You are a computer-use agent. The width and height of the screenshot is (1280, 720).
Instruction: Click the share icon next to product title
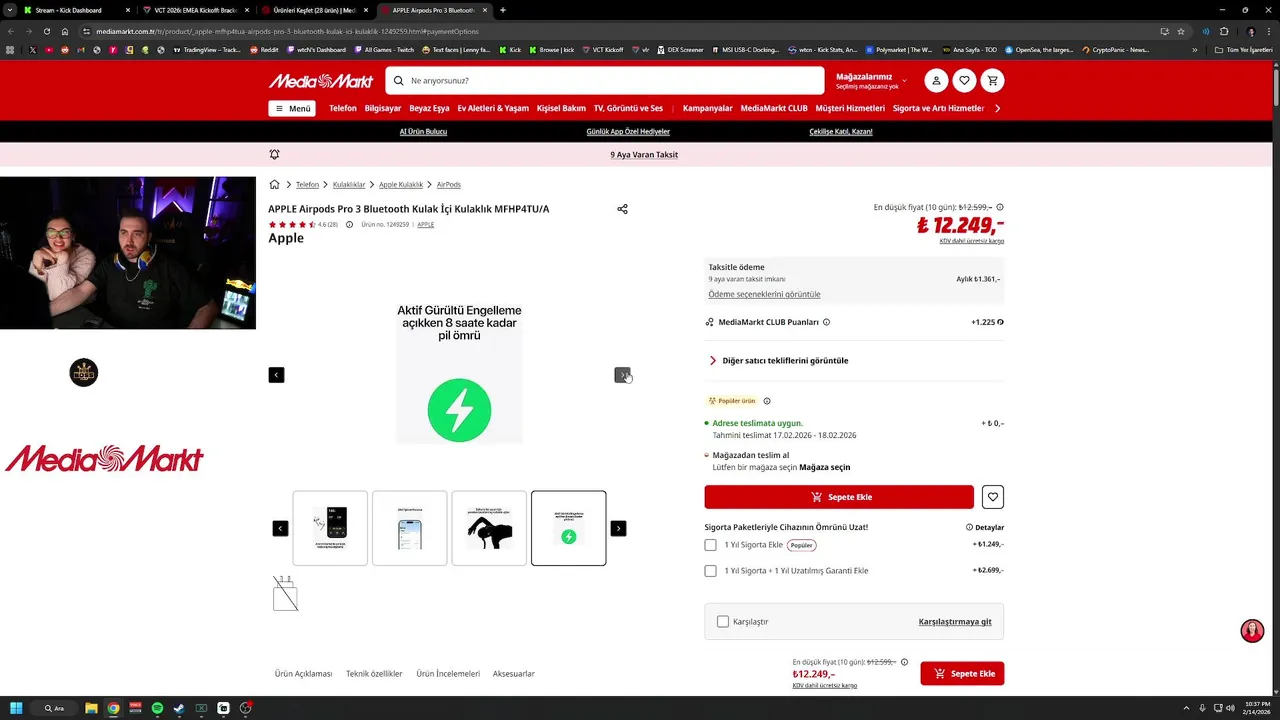coord(622,209)
